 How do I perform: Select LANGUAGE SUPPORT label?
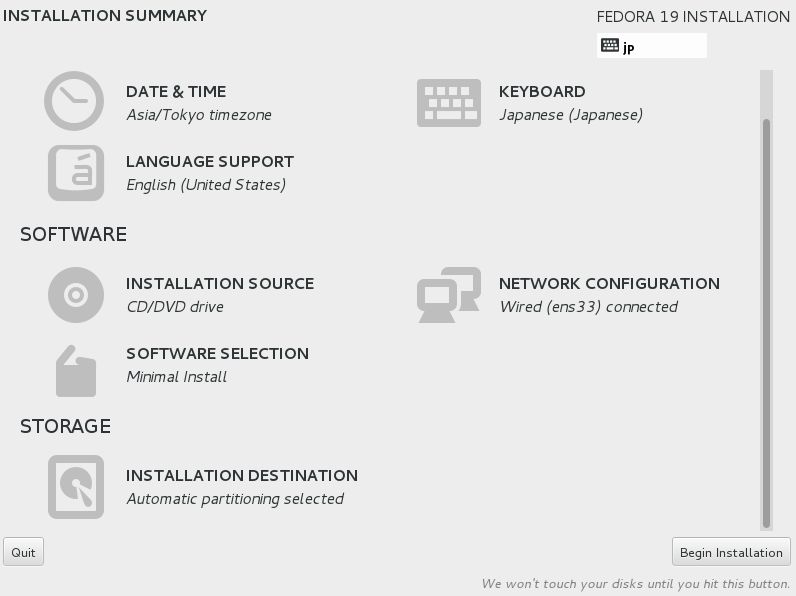210,161
